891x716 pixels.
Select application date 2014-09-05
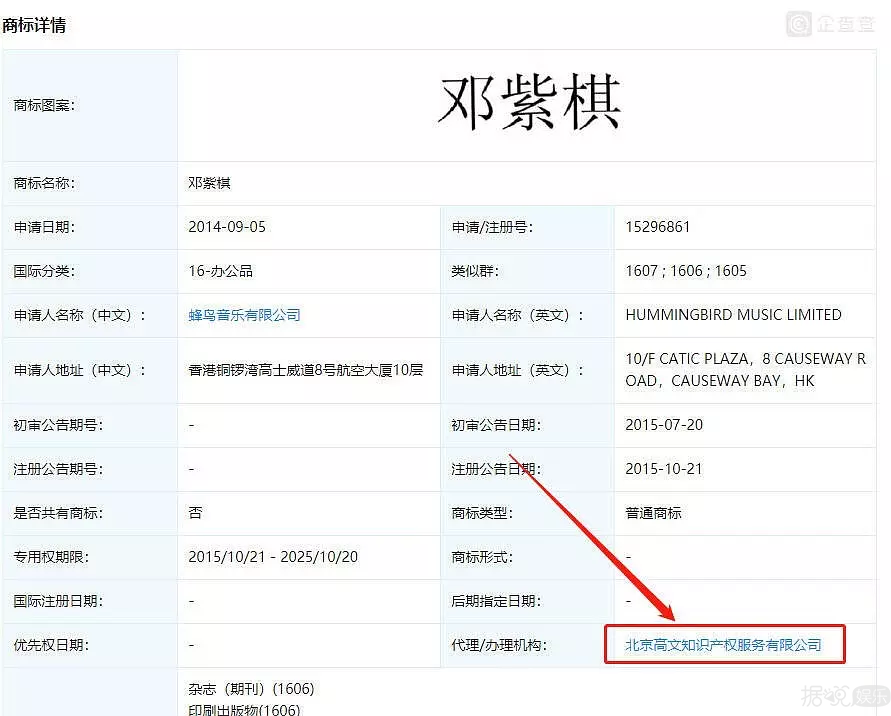click(x=227, y=227)
